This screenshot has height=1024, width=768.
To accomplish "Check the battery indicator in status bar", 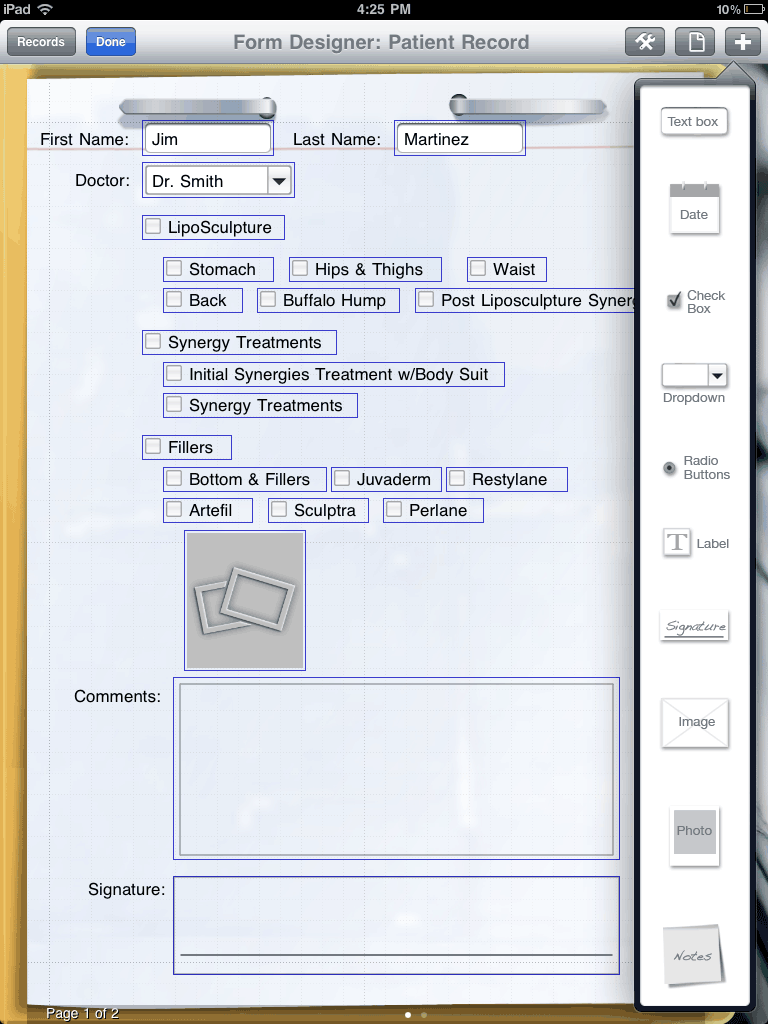I will (x=756, y=9).
